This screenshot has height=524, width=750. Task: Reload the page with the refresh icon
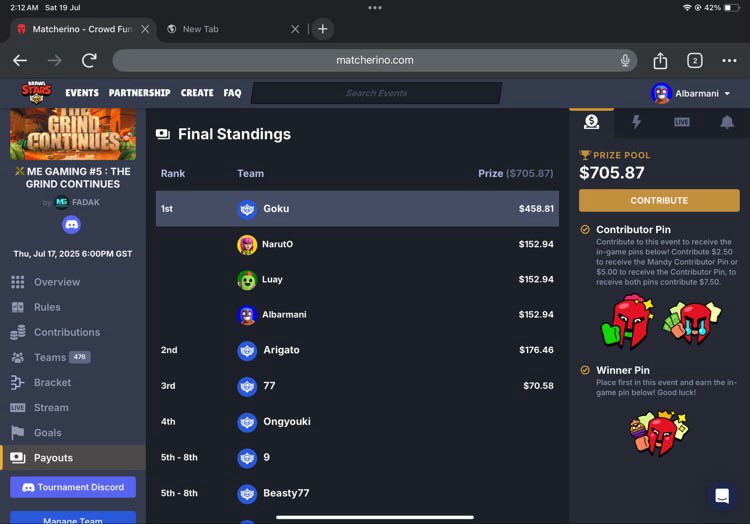[x=89, y=60]
